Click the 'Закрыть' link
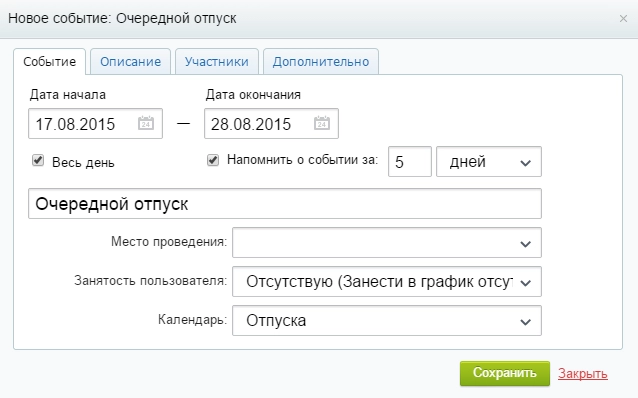 tap(583, 373)
